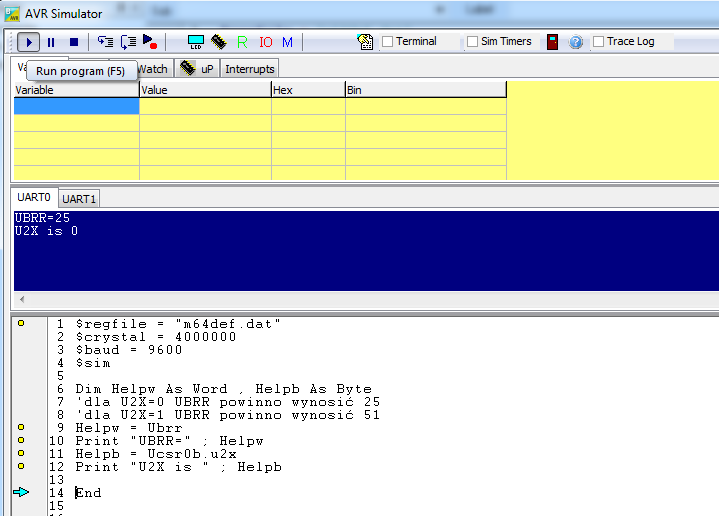
Task: Click the Variable column header
Action: point(76,90)
